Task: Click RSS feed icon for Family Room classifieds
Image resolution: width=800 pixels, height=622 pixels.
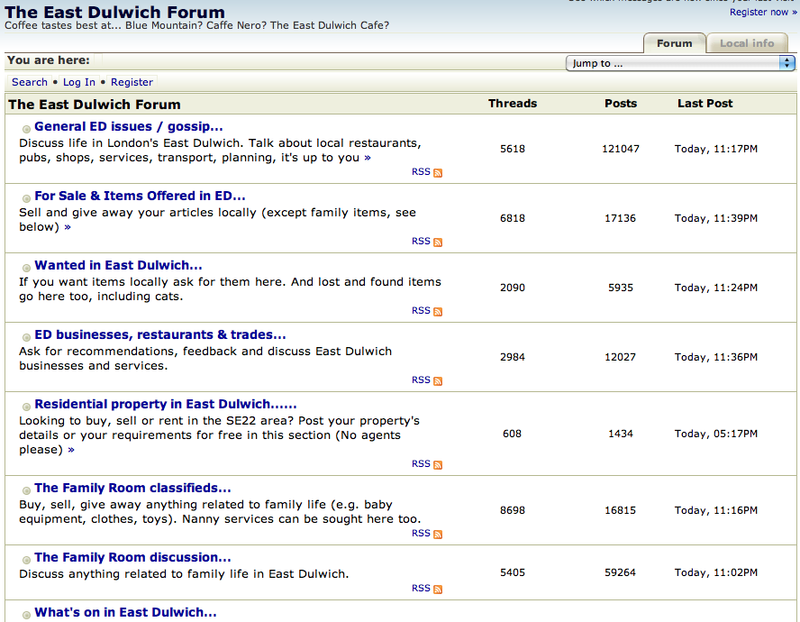Action: point(438,534)
